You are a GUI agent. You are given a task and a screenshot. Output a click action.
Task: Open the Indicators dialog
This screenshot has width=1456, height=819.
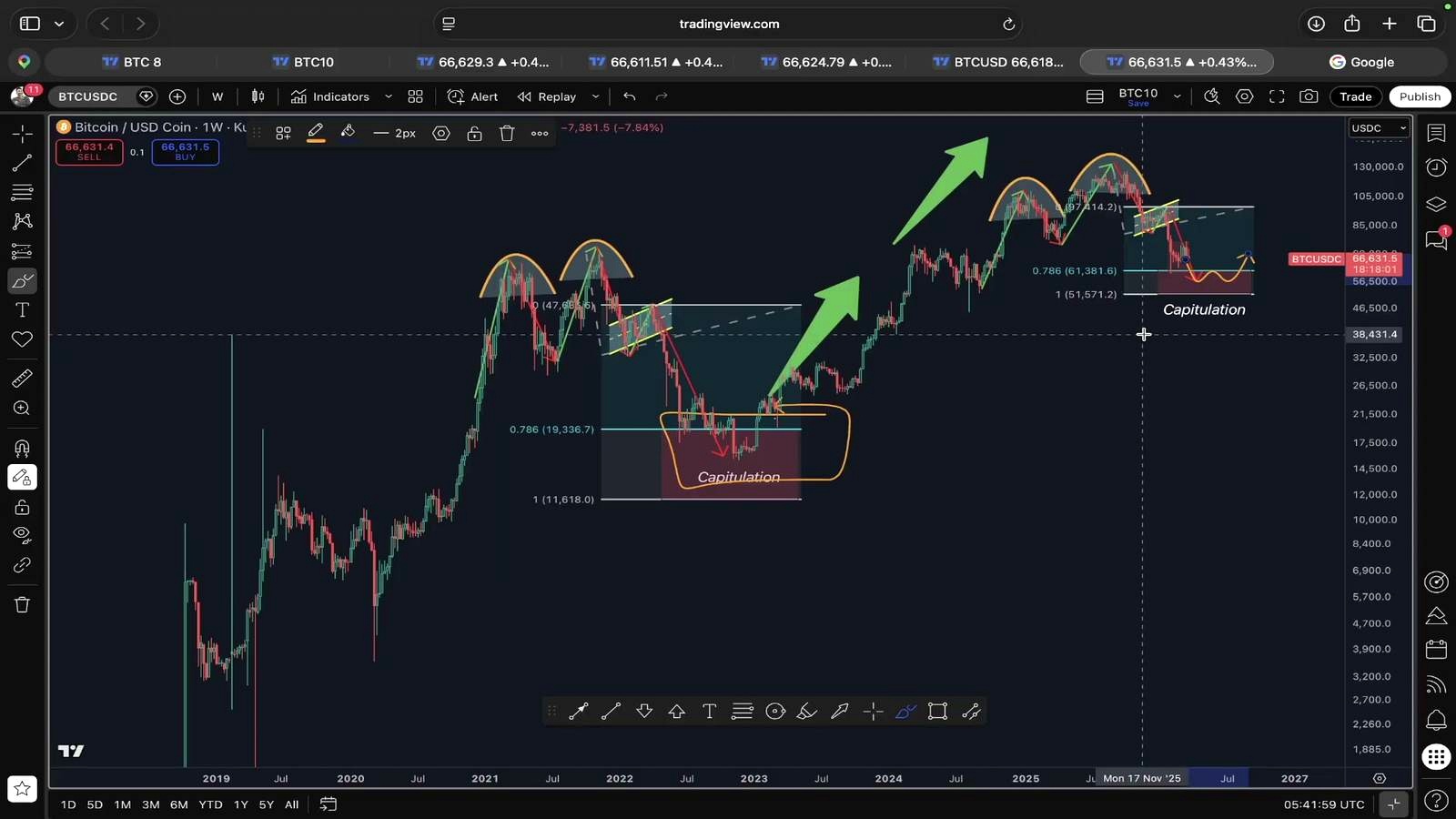click(x=330, y=96)
